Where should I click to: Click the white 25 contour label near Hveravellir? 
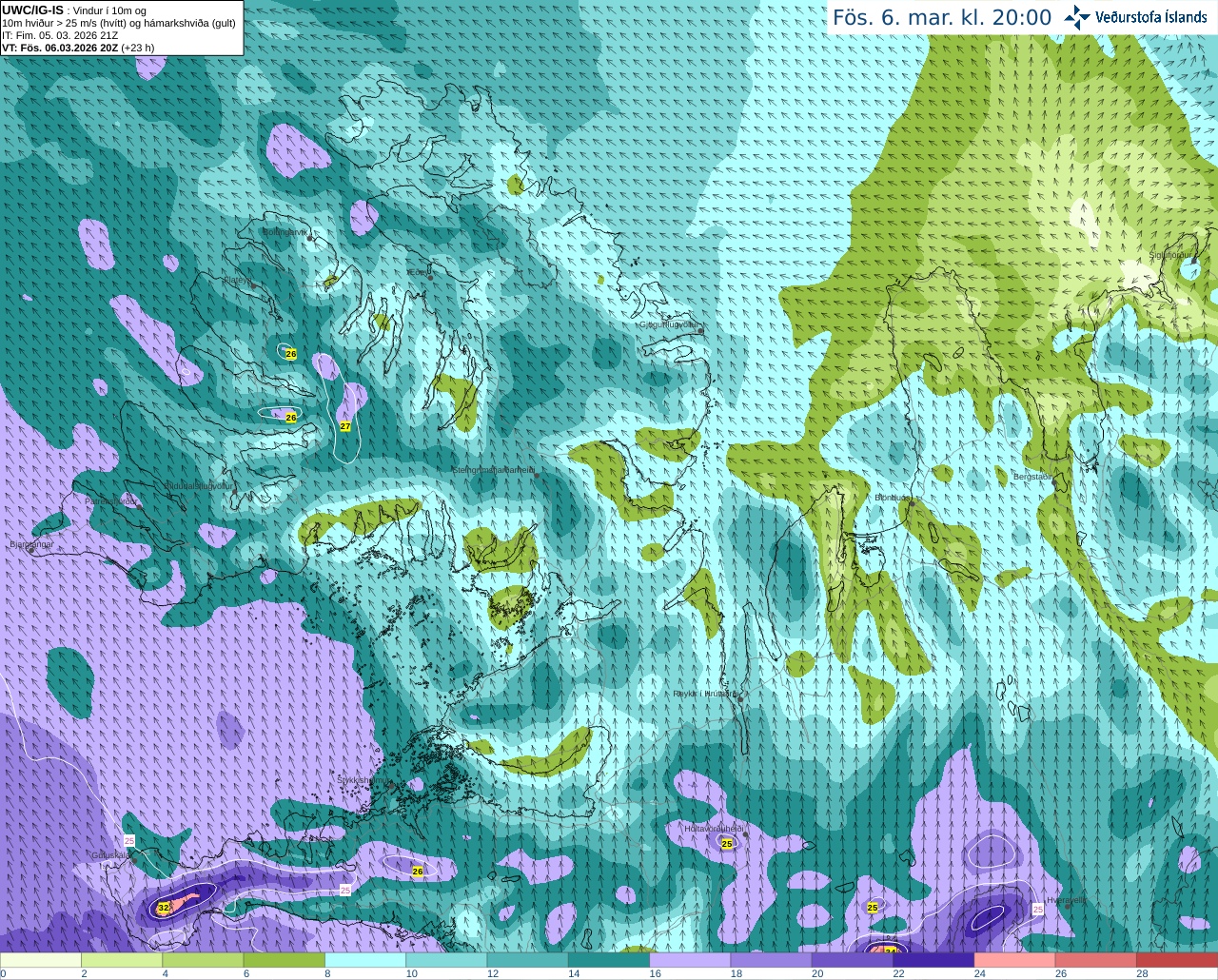pyautogui.click(x=1038, y=910)
